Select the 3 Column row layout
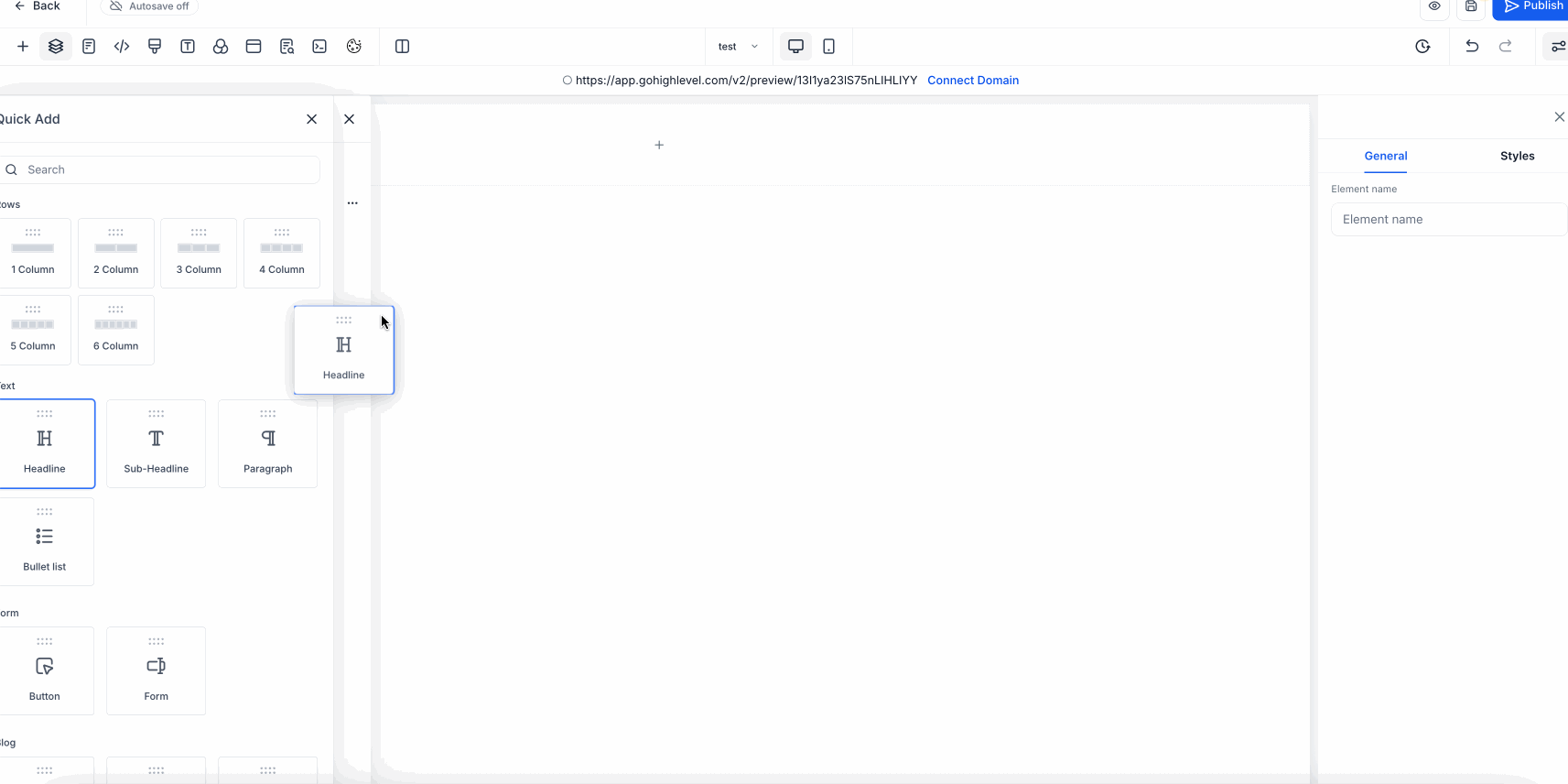This screenshot has height=784, width=1568. click(x=199, y=253)
